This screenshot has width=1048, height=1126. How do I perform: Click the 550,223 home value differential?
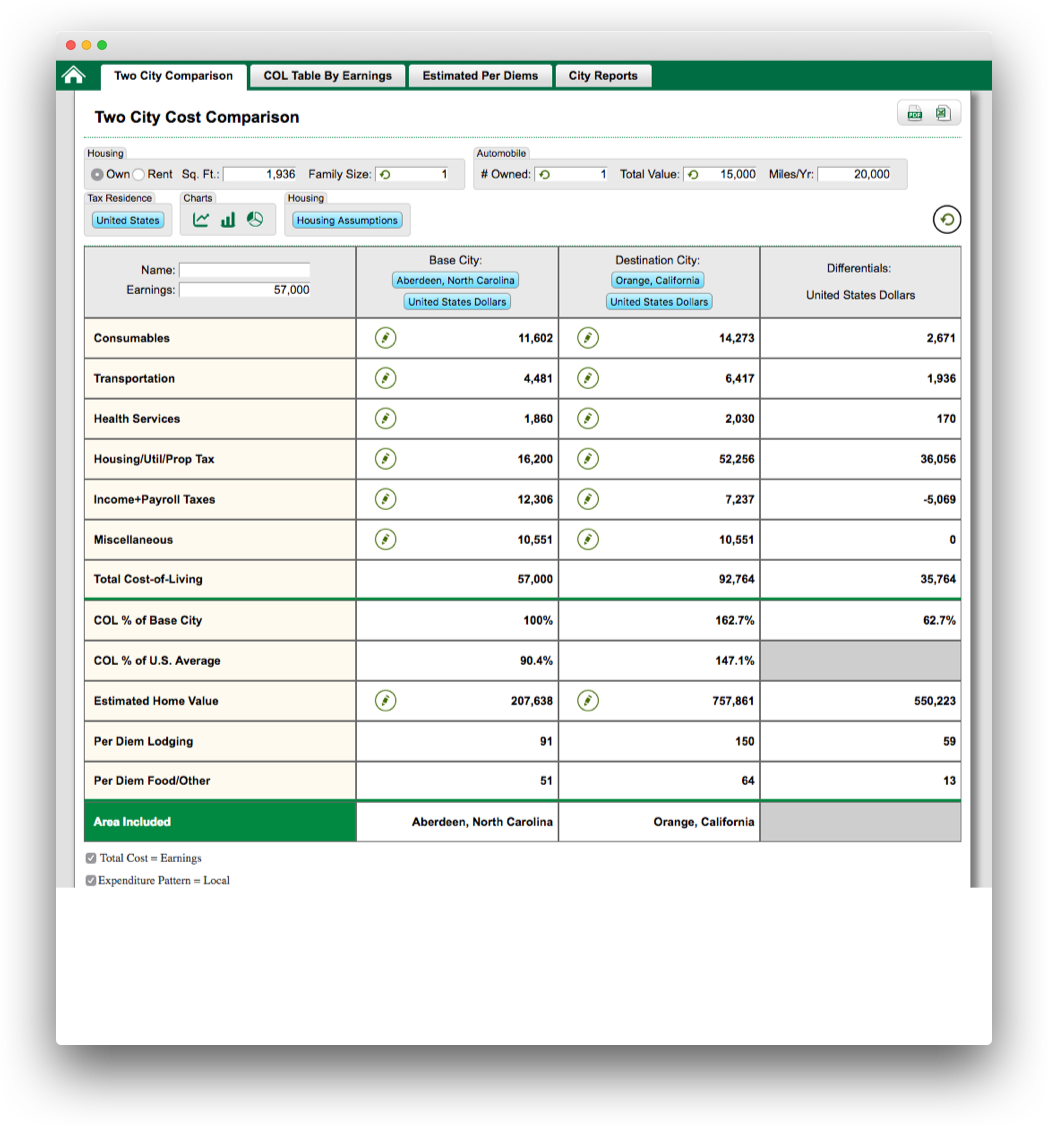[x=935, y=701]
